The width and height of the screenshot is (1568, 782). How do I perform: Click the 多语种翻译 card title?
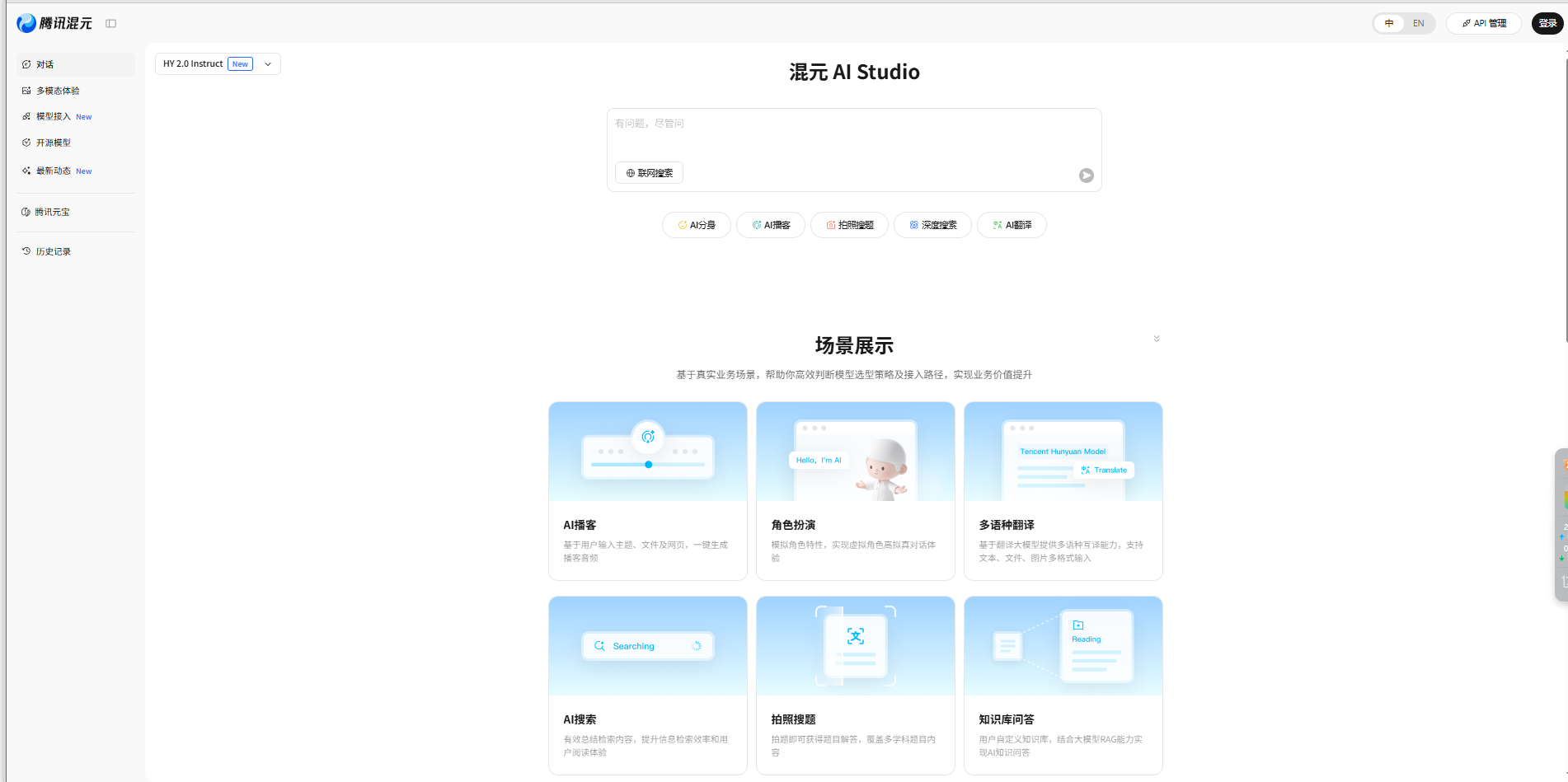(x=1007, y=525)
